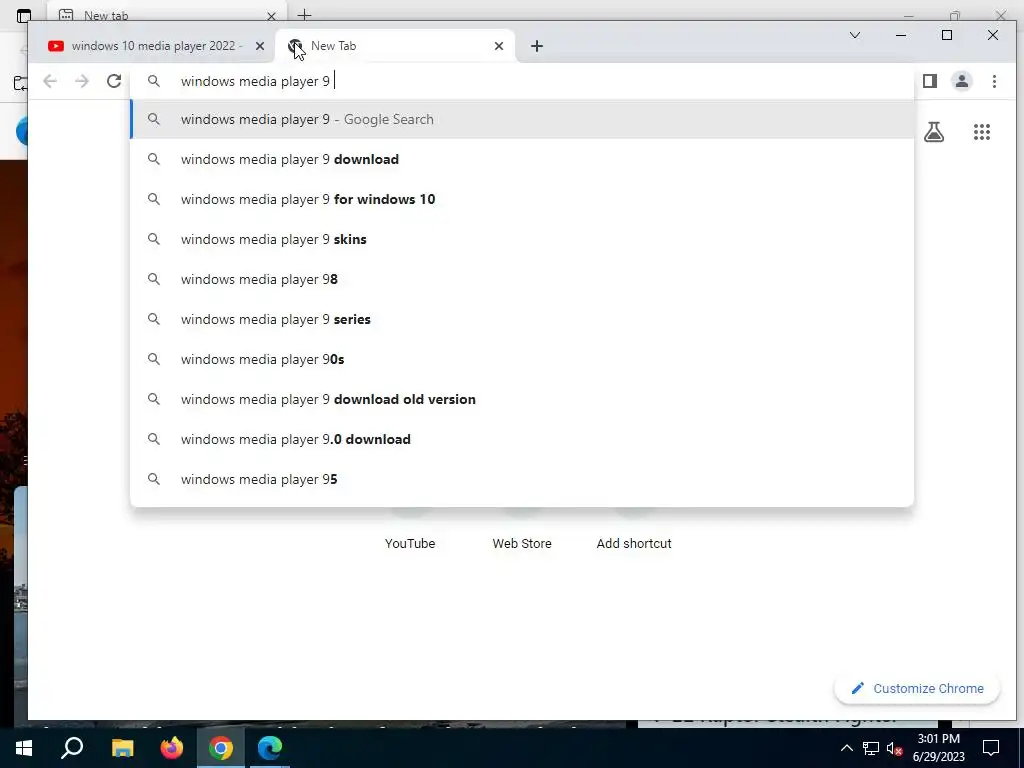
Task: Close the YouTube media player tab
Action: pos(259,46)
